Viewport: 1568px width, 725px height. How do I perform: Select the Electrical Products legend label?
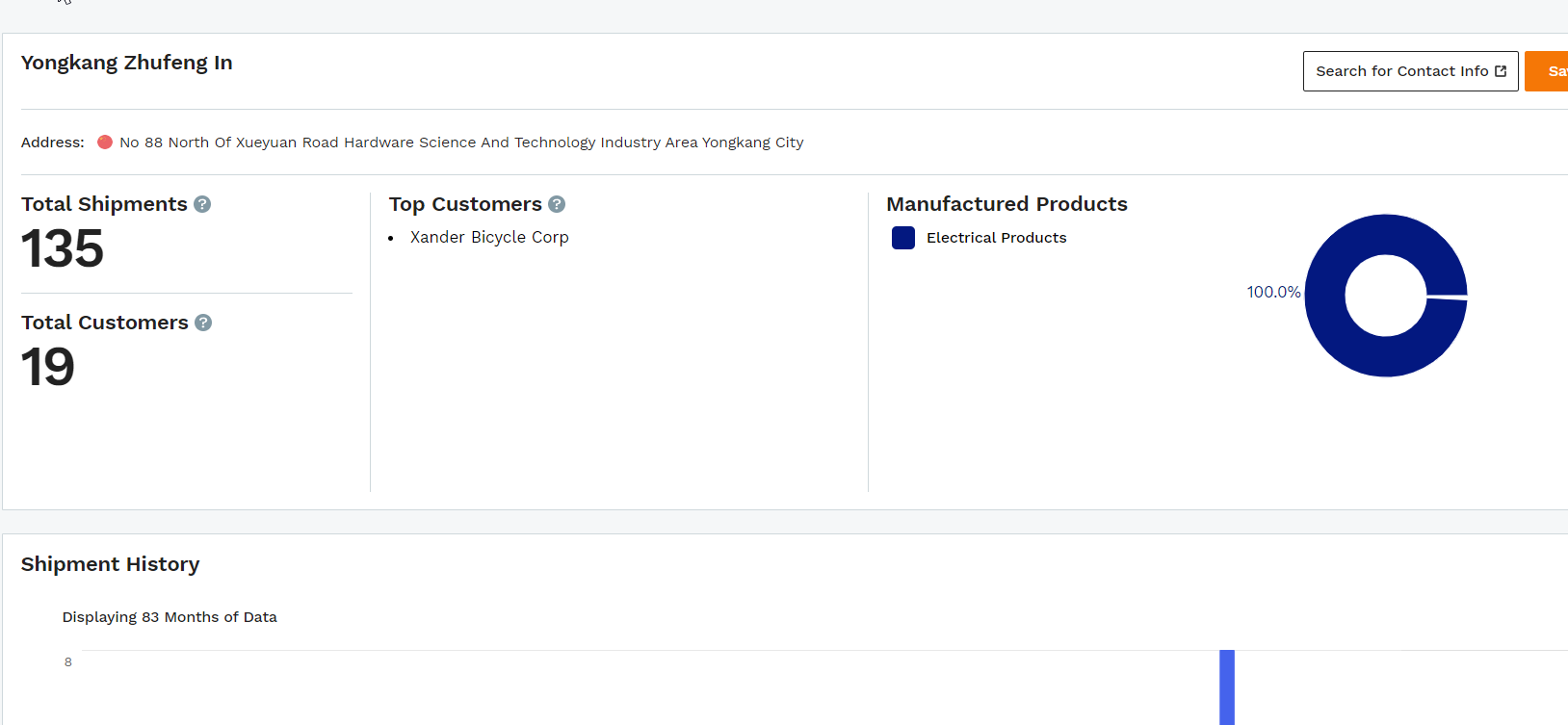point(996,238)
